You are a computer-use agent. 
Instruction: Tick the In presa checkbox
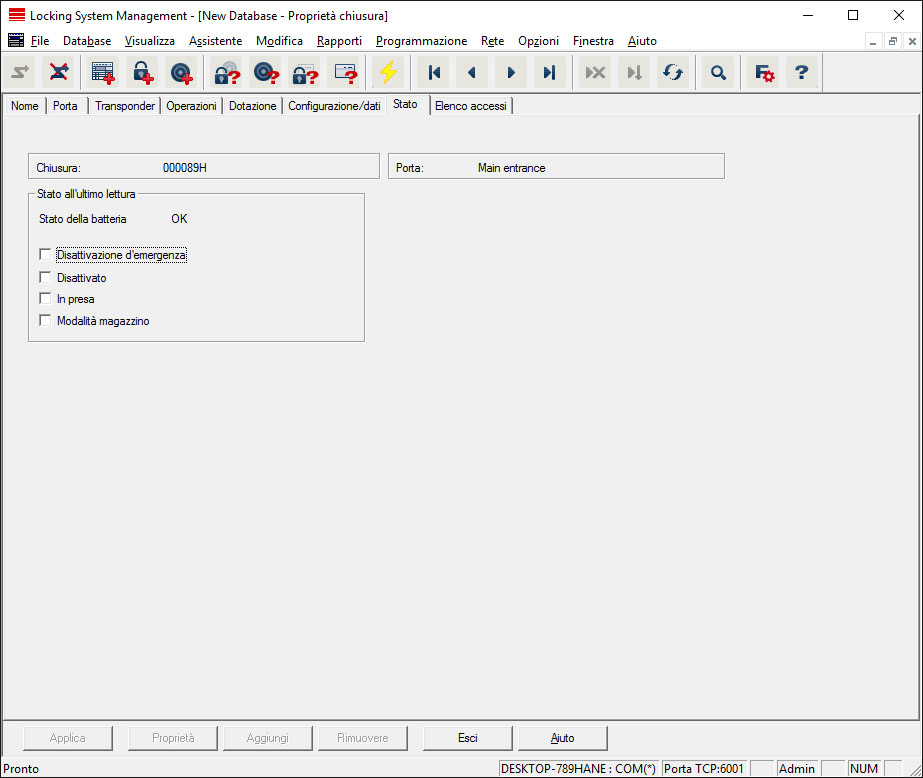45,299
